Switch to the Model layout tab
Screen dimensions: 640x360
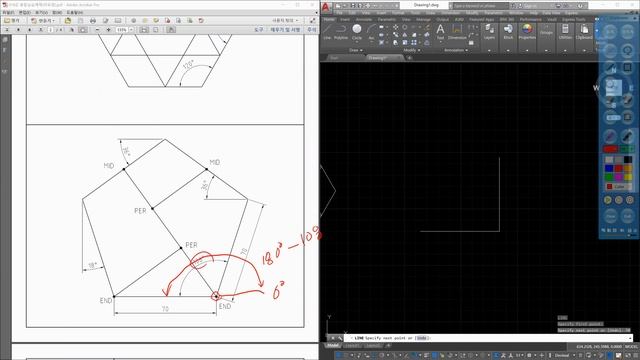click(x=333, y=346)
